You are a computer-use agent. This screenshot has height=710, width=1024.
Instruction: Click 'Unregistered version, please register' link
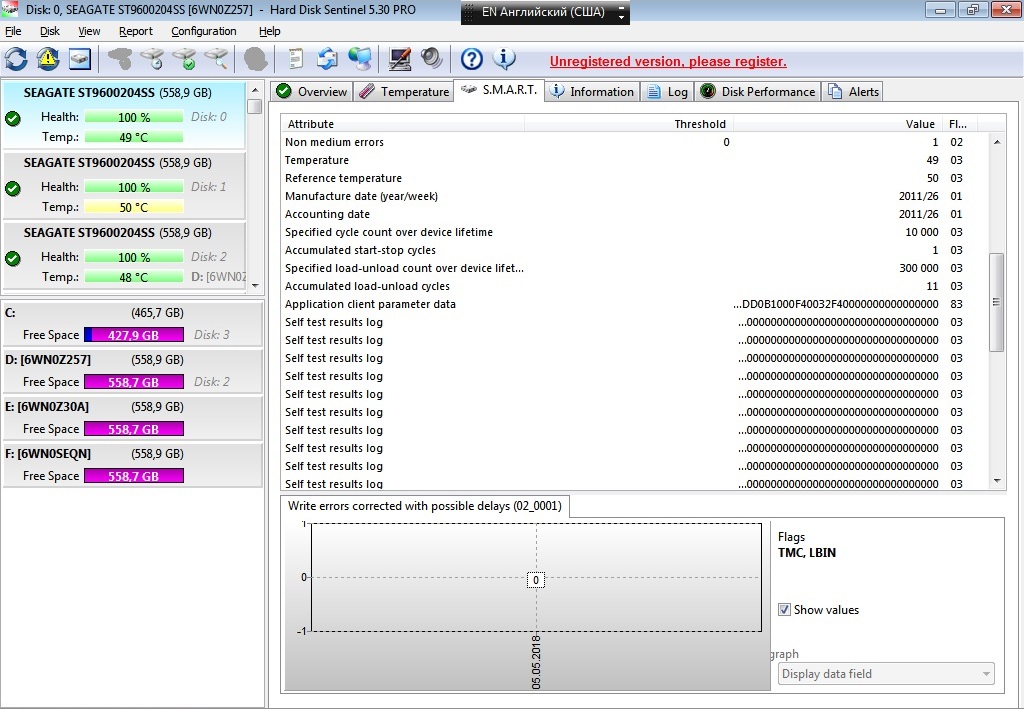click(x=668, y=61)
